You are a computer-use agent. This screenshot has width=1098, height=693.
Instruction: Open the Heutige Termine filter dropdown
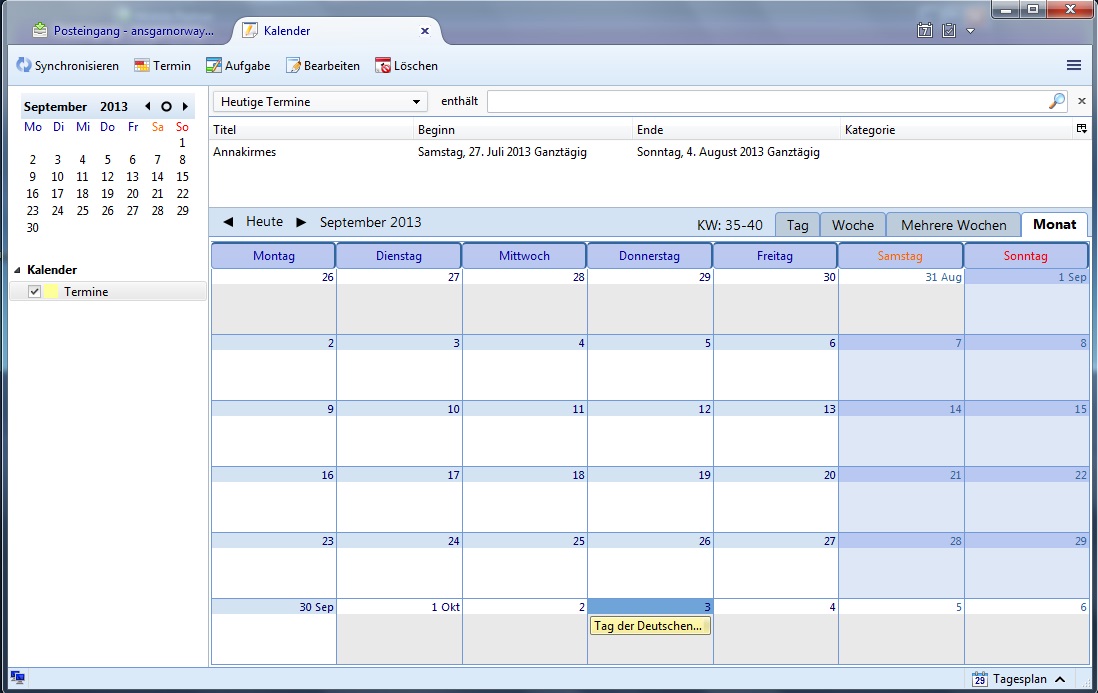320,102
